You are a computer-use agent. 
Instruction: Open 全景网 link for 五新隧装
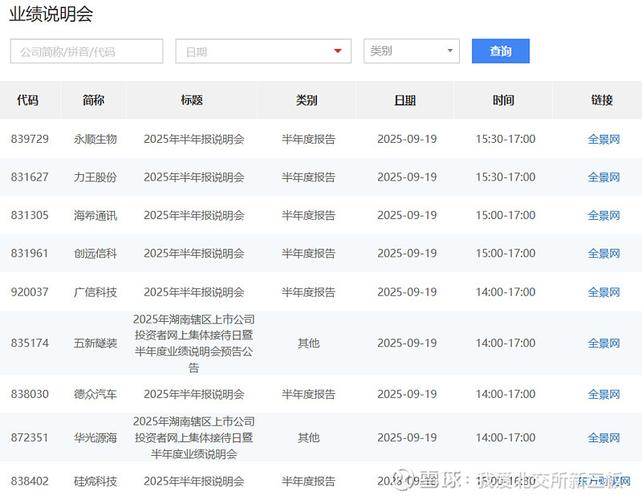tap(603, 343)
